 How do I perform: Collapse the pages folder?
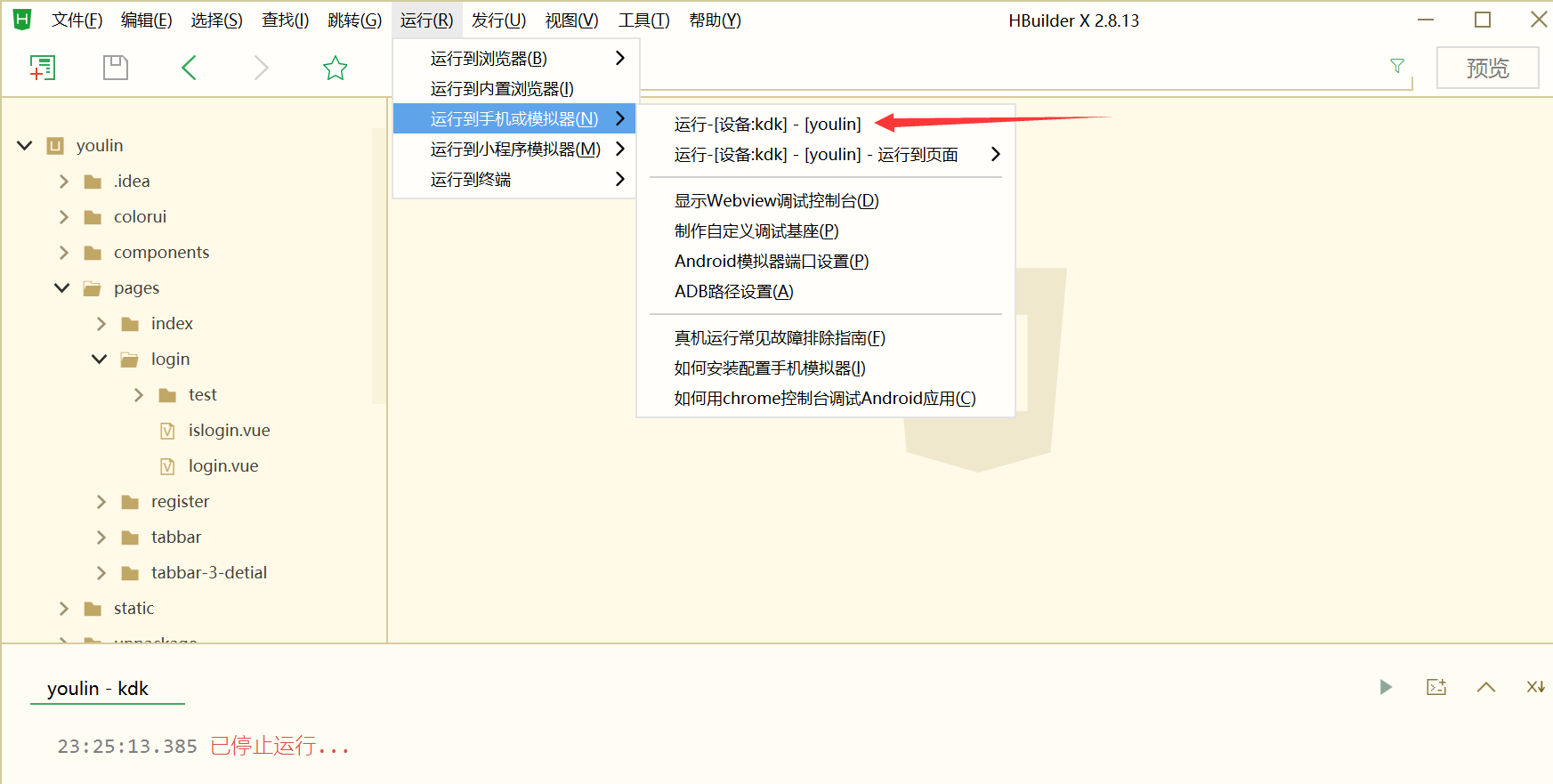62,287
